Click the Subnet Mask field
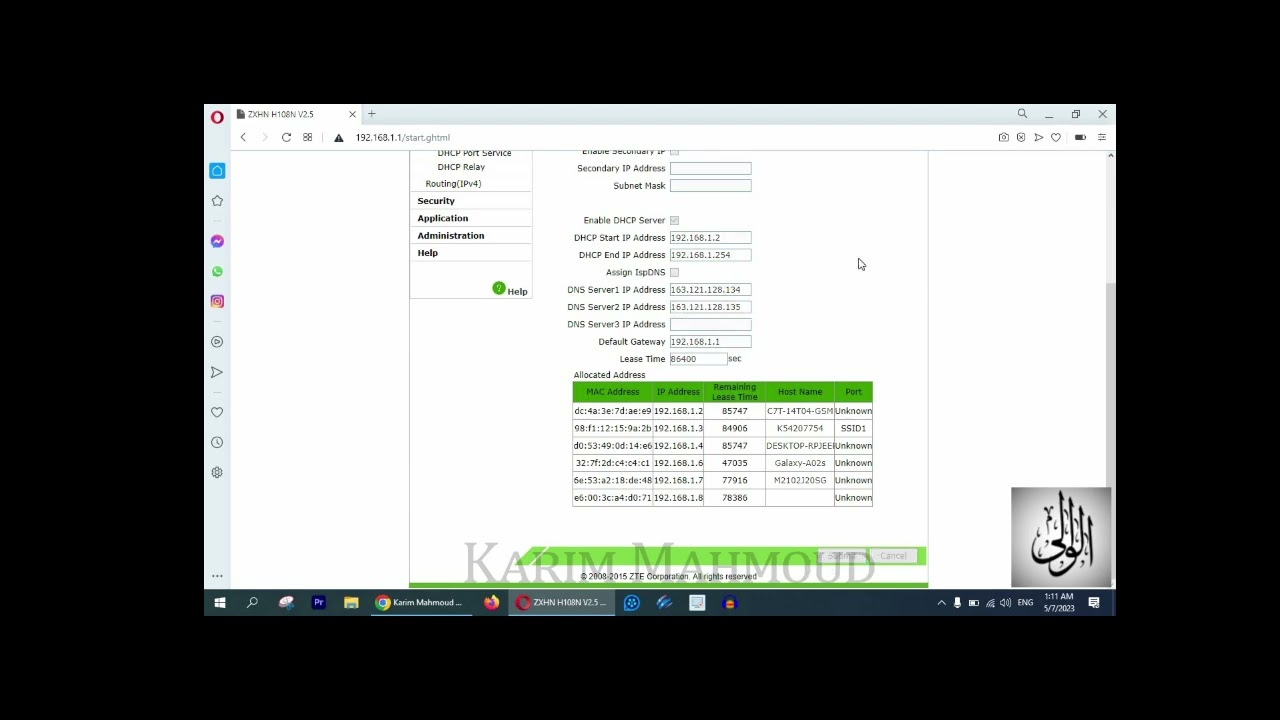This screenshot has width=1280, height=720. (x=710, y=185)
